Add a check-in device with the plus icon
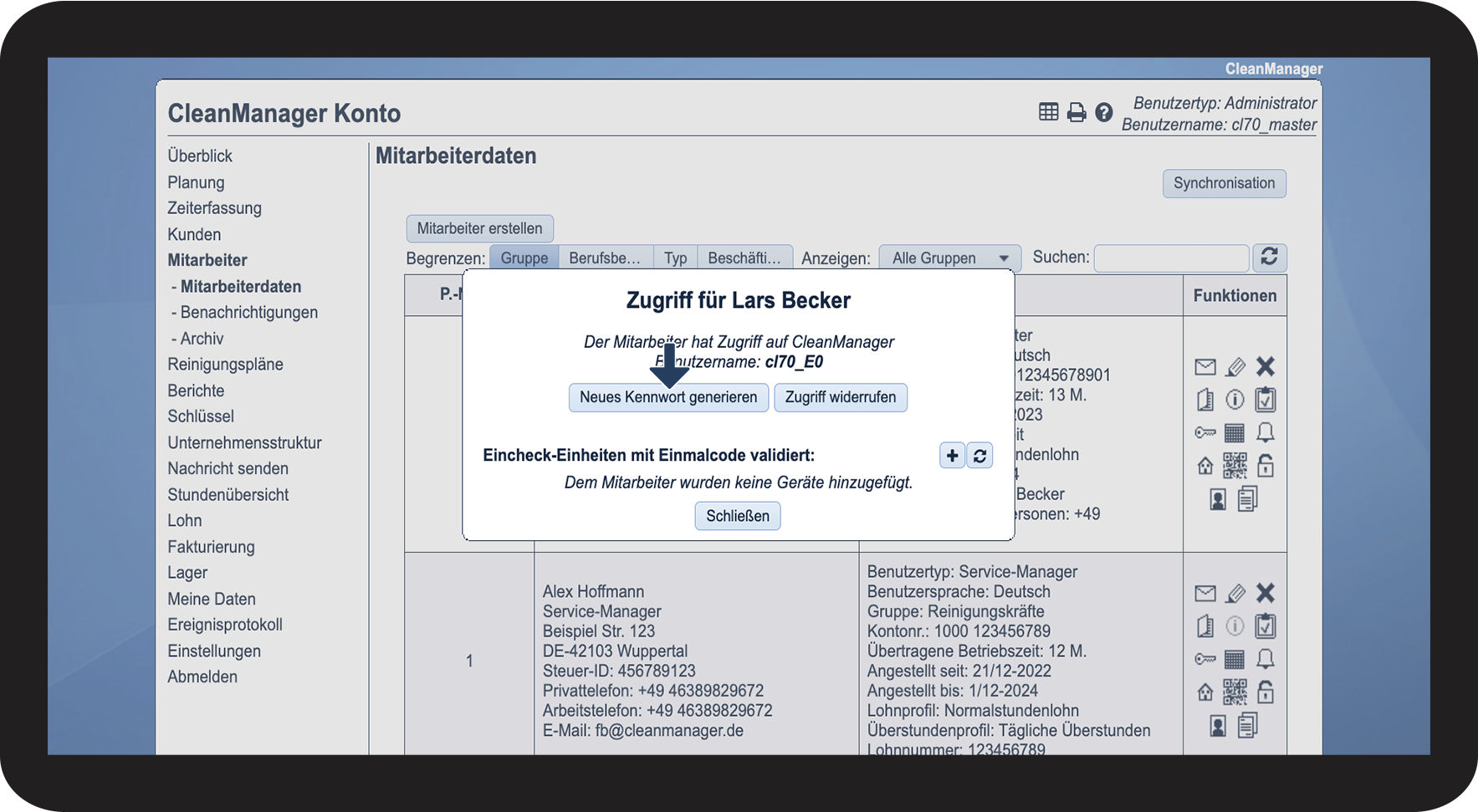 pyautogui.click(x=952, y=455)
